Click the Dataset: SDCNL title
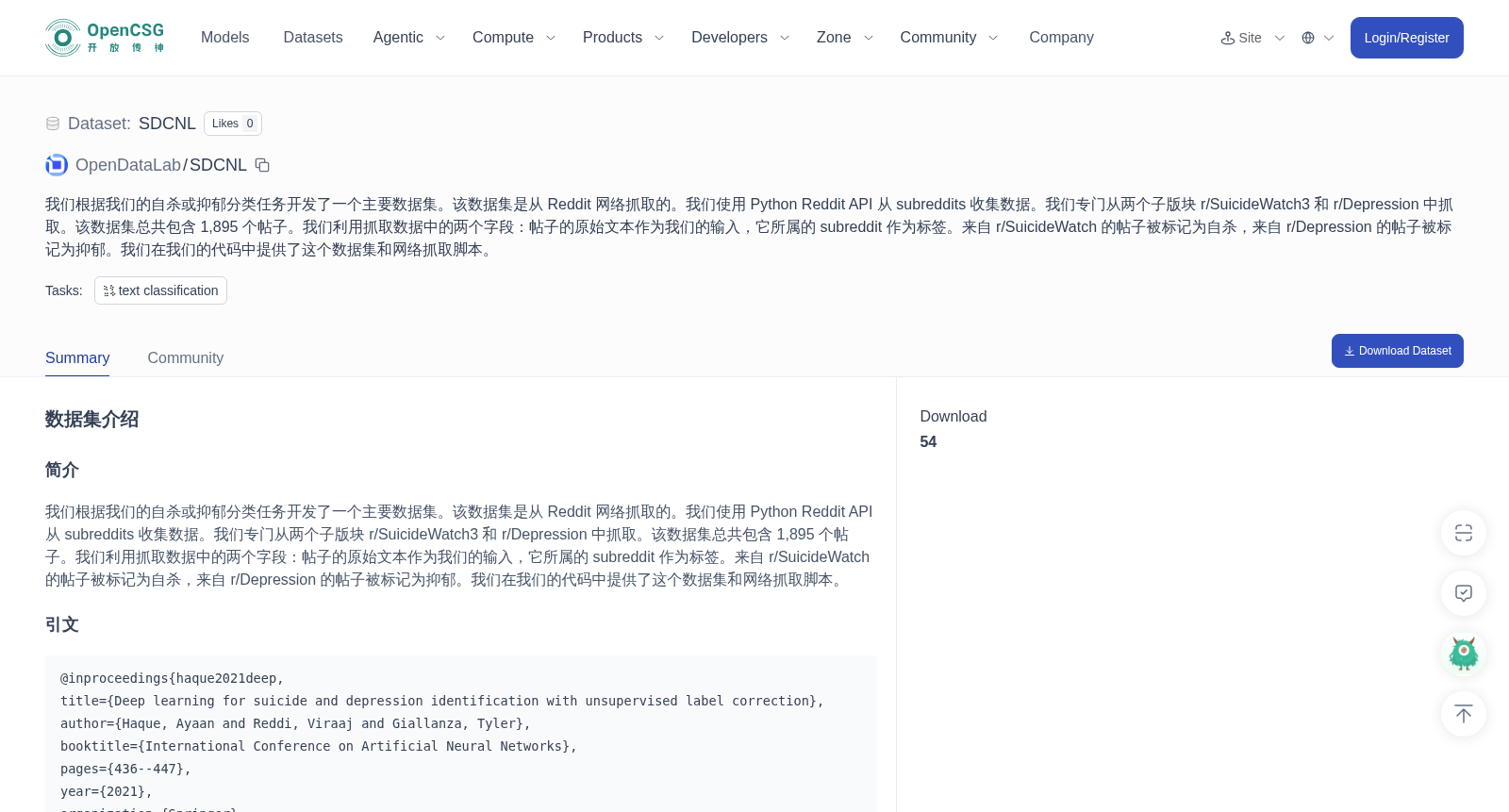 tap(132, 124)
